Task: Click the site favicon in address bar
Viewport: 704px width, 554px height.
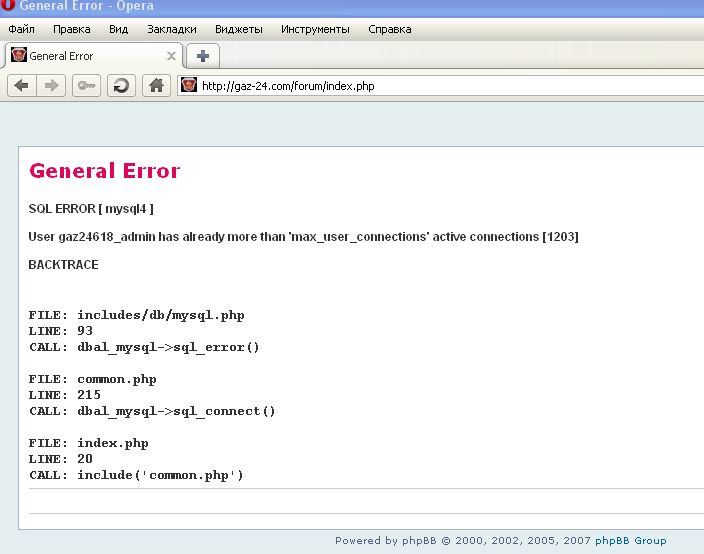Action: point(189,86)
